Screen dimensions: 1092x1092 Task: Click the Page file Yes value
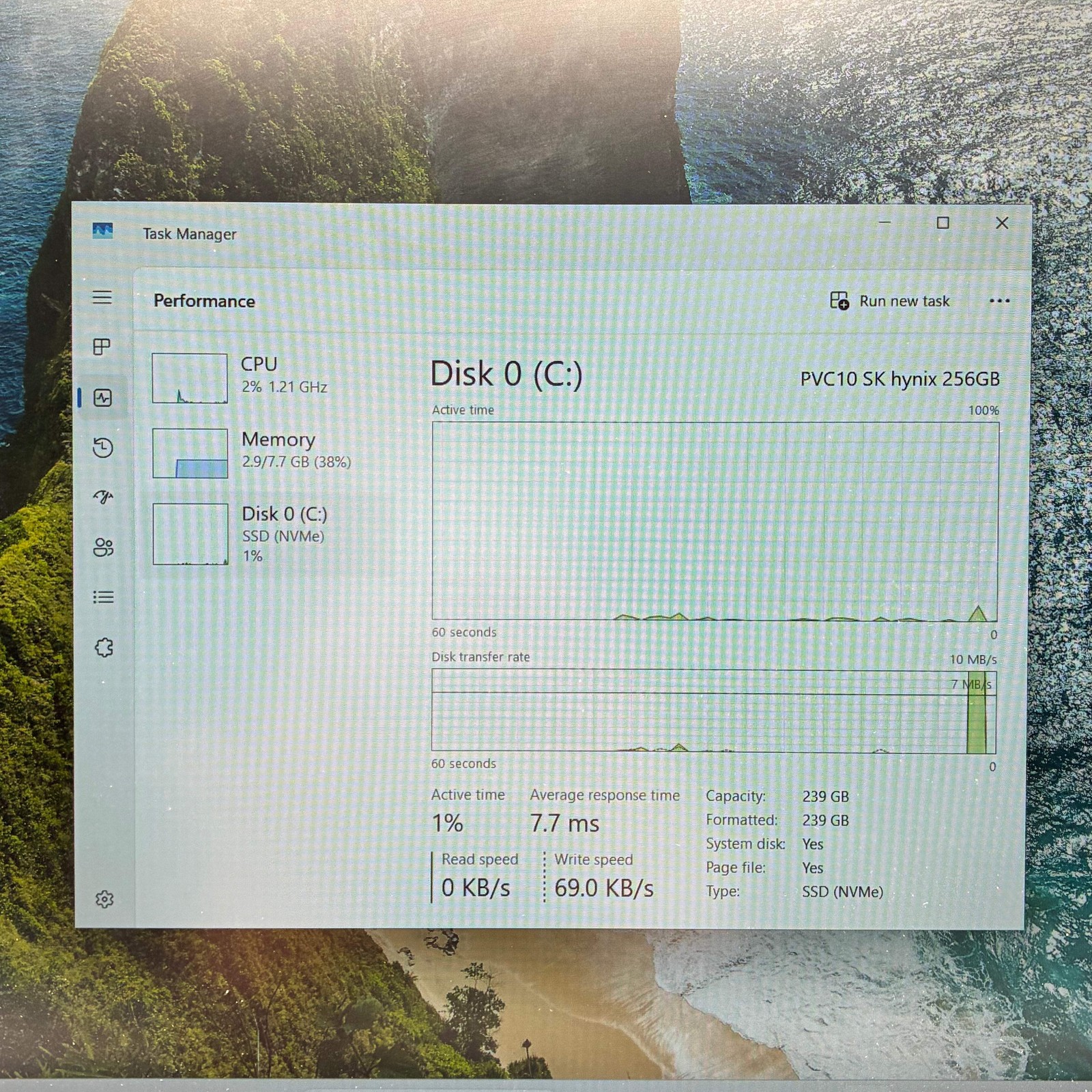click(813, 868)
